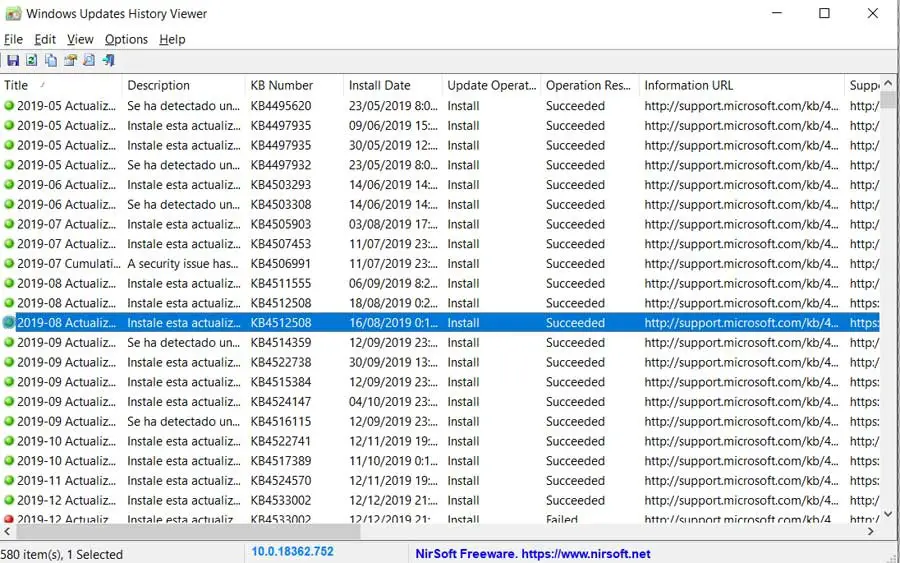
Task: Select the KB4511555 cell
Action: pos(281,284)
